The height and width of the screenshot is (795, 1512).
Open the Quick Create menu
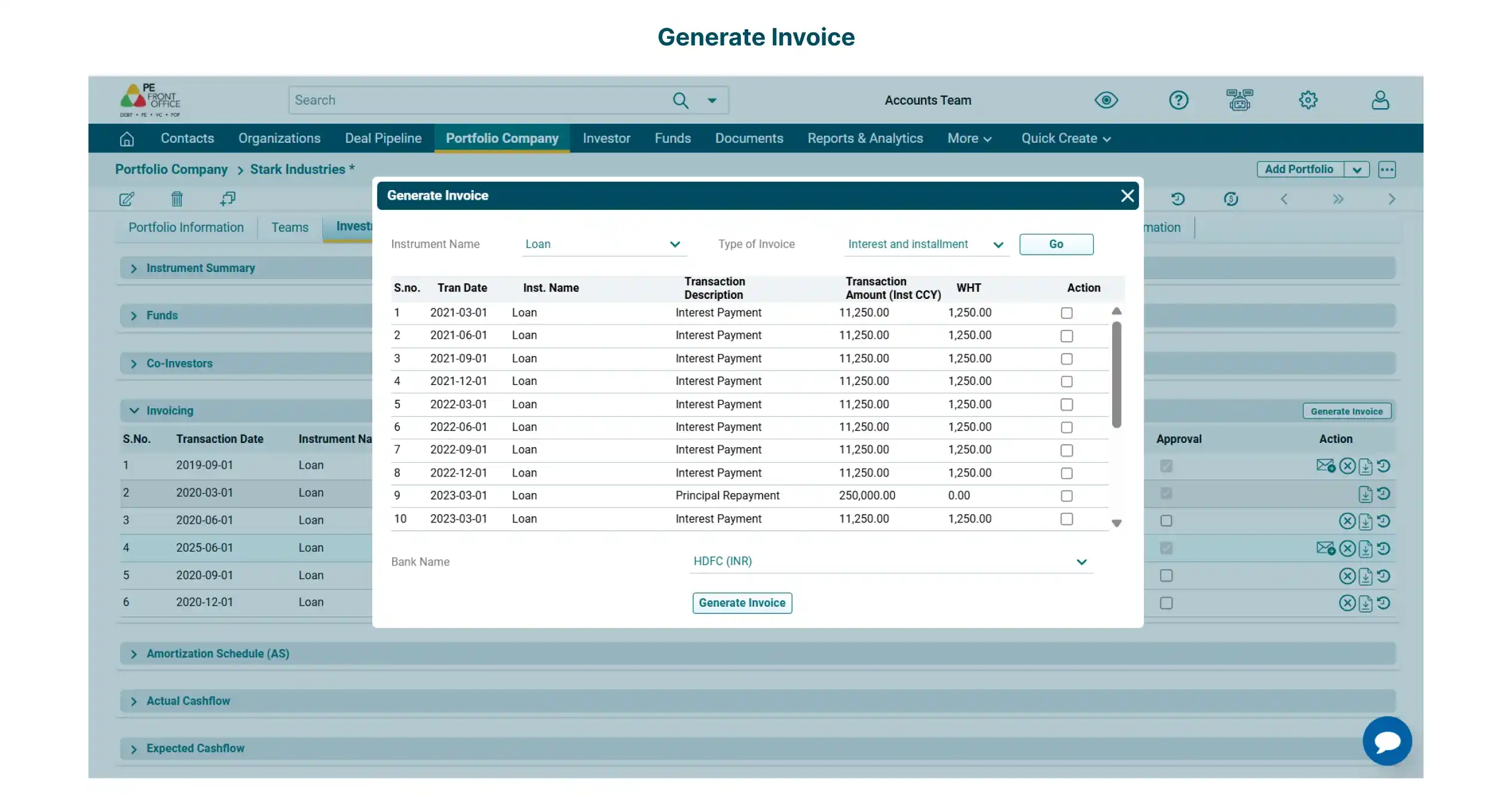tap(1066, 139)
